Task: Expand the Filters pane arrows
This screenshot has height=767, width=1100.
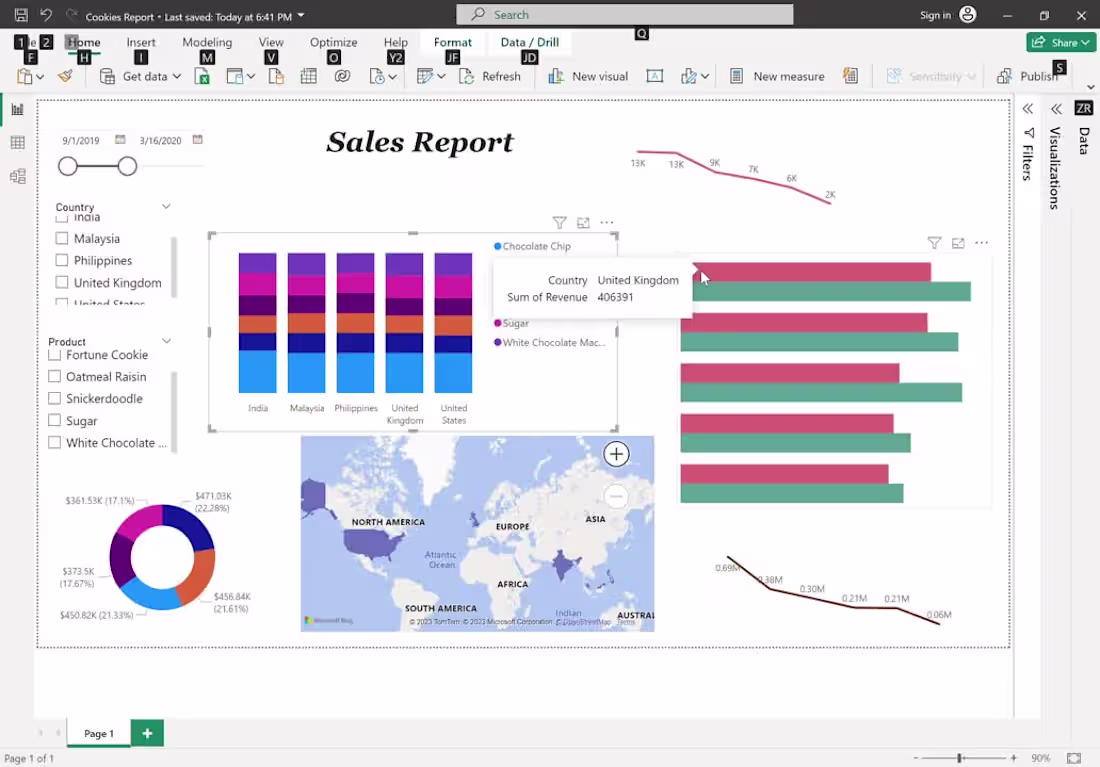Action: click(1028, 109)
